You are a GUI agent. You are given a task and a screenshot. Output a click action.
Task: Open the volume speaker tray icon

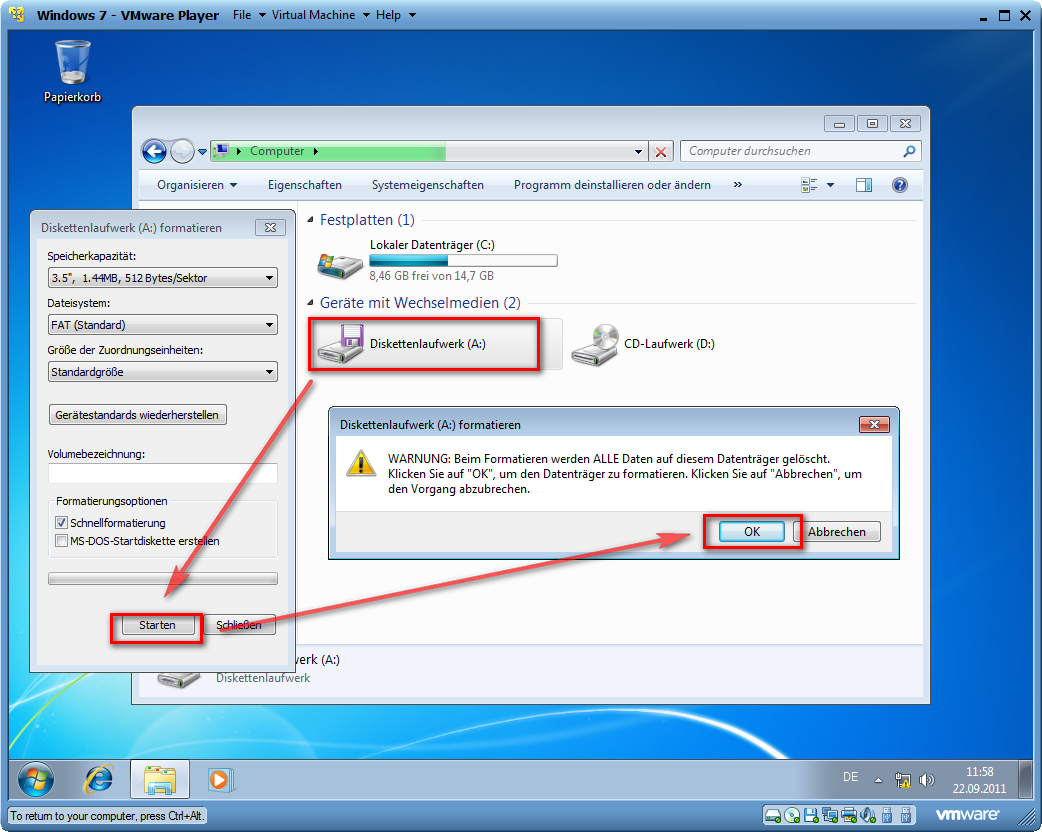[926, 780]
